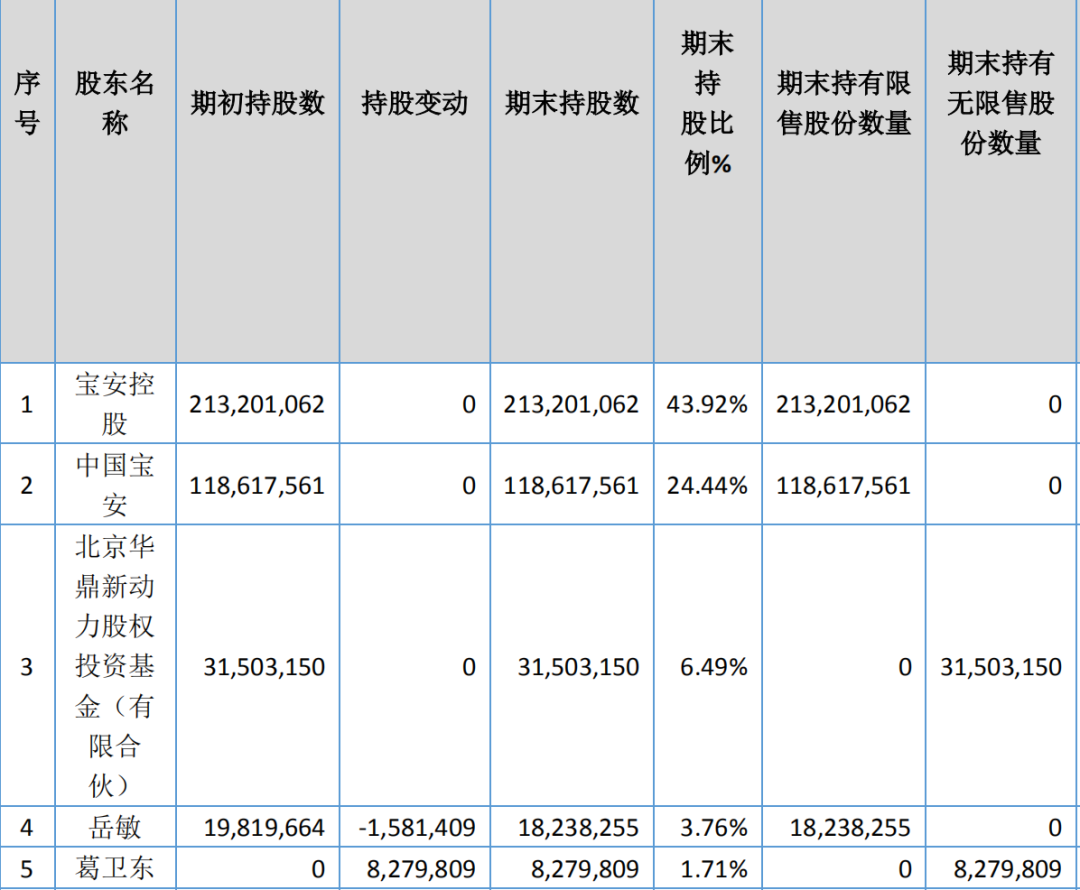Click the "24.44%" ratio cell
Screen dimensions: 1080x890
(707, 486)
